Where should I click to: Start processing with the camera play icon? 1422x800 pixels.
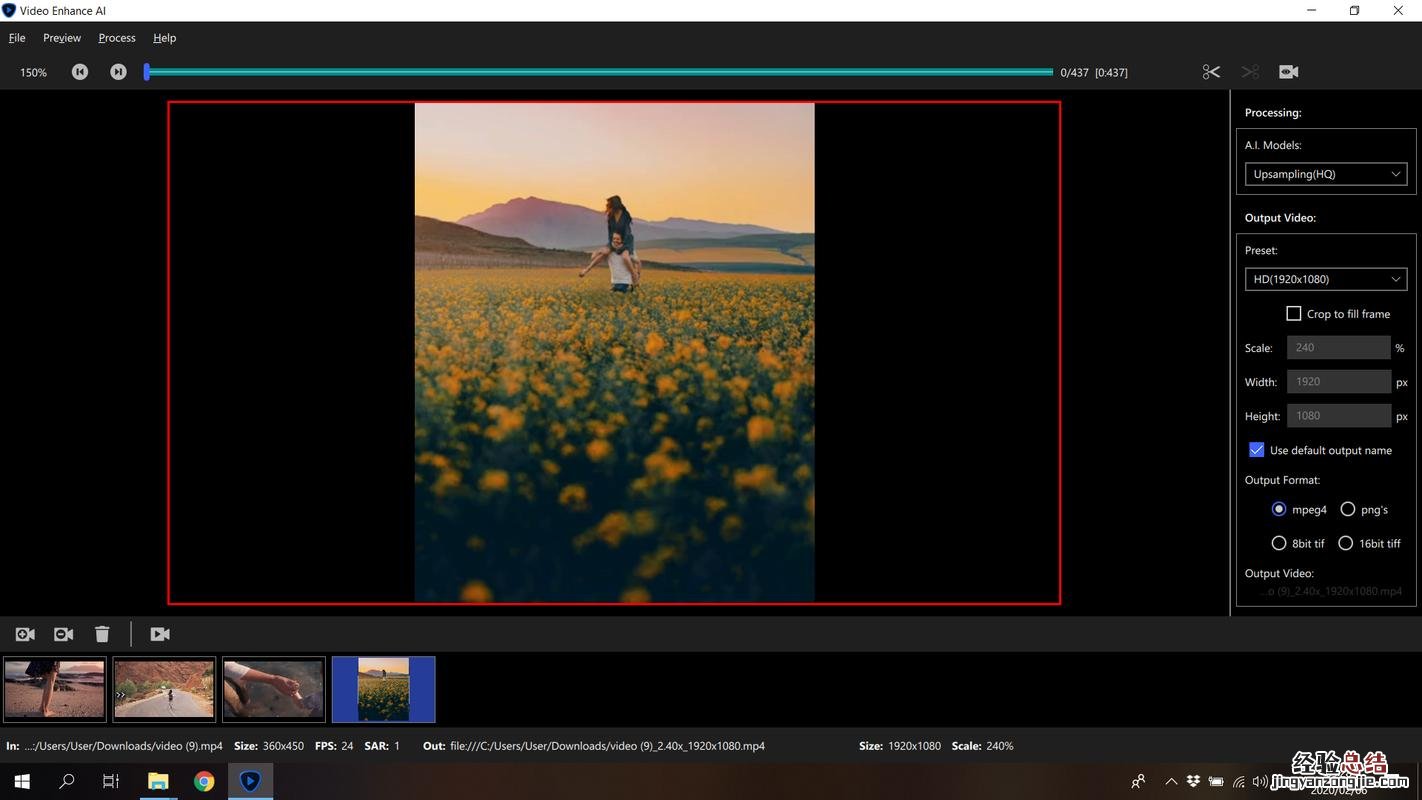pyautogui.click(x=160, y=634)
